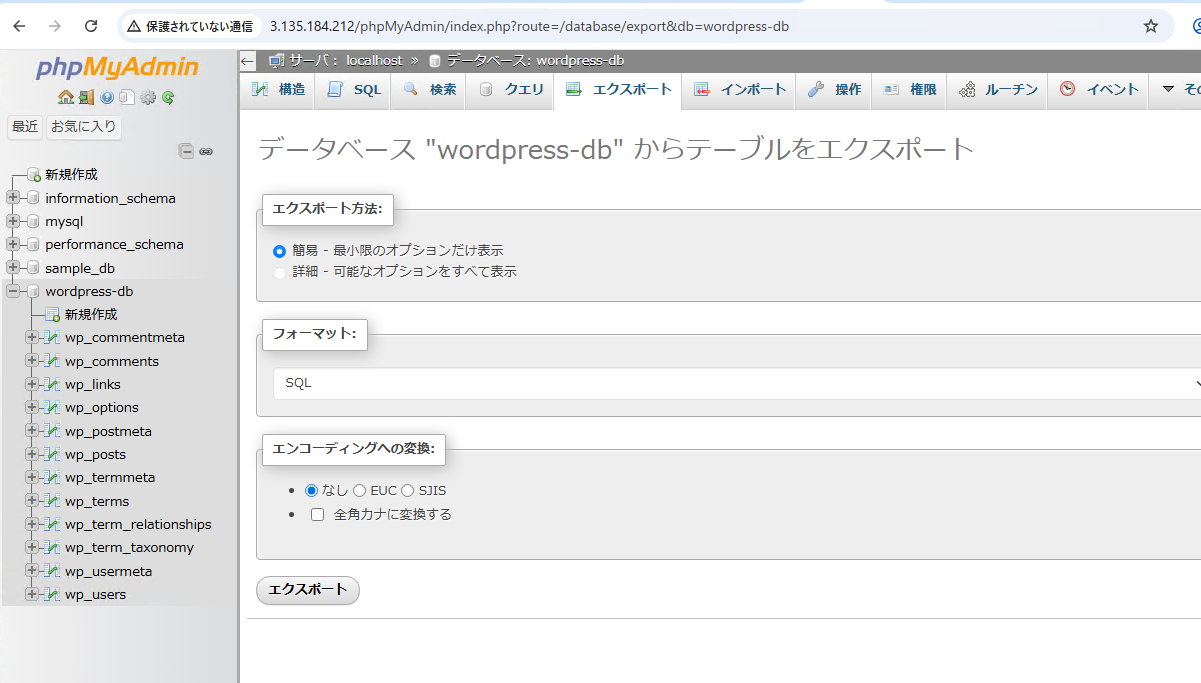Open phpMyAdmin documentation help icon

[x=107, y=97]
